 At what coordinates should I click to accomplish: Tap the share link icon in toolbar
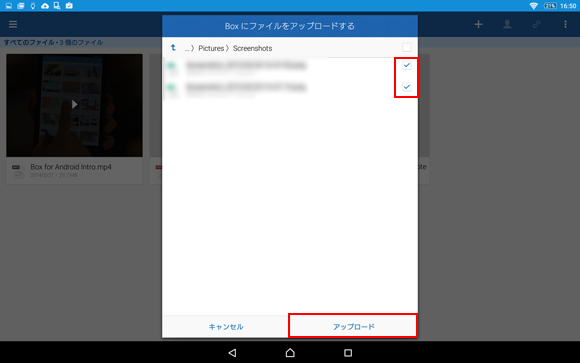click(536, 24)
